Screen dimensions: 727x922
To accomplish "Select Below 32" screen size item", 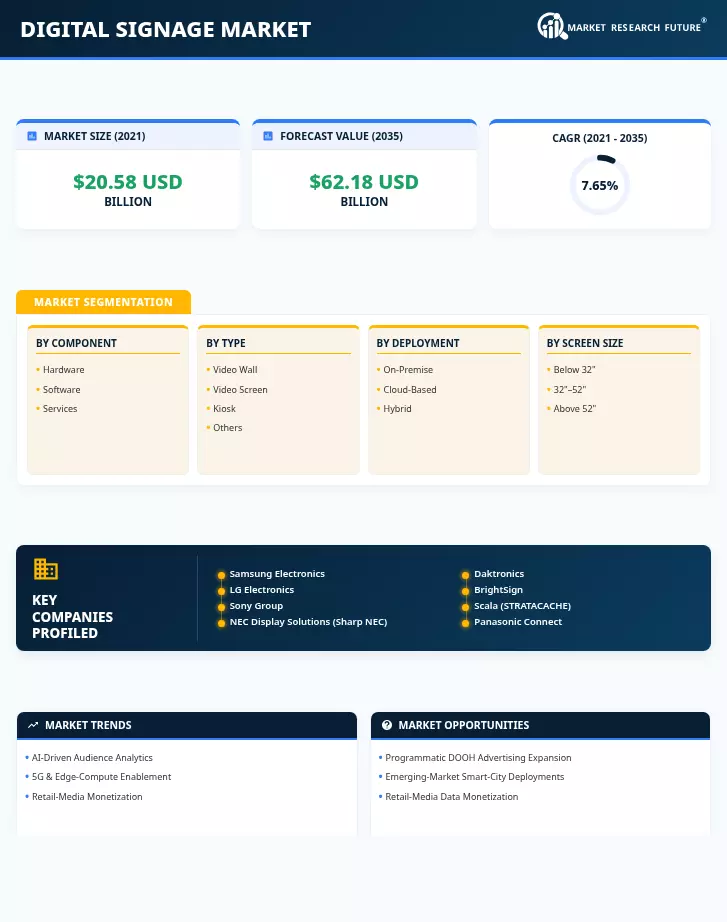I will (x=575, y=370).
